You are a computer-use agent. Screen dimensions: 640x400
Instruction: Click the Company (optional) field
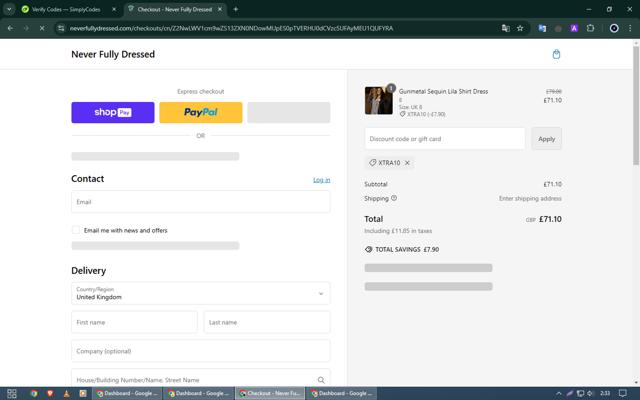coord(200,351)
